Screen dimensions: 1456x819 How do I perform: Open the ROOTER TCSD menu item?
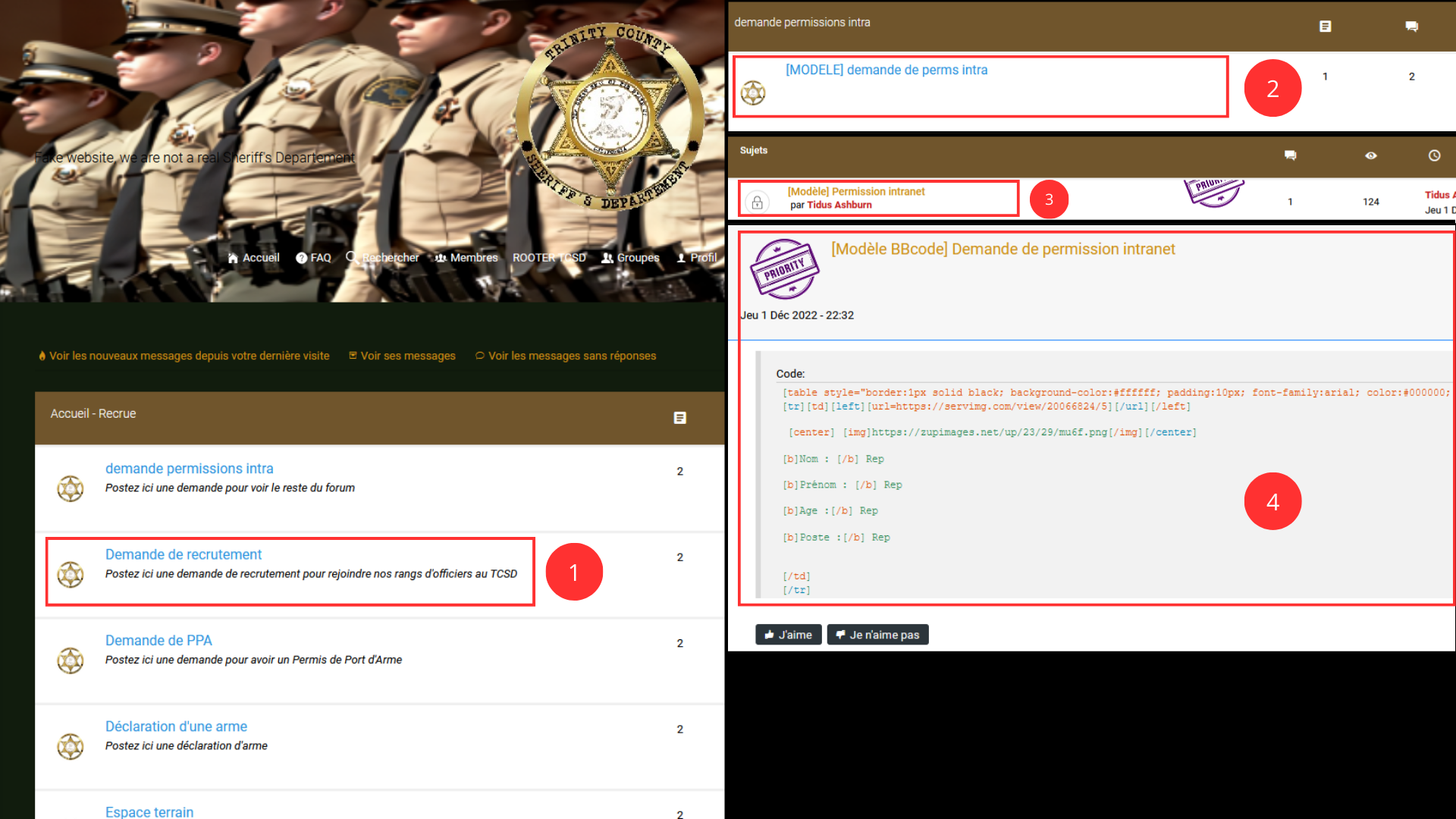(x=548, y=258)
